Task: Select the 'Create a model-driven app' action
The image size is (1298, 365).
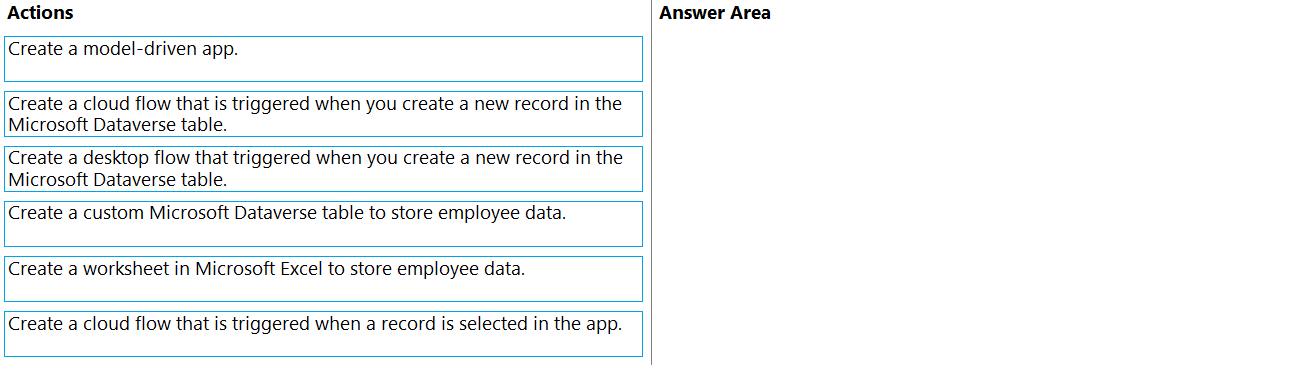Action: (x=323, y=59)
